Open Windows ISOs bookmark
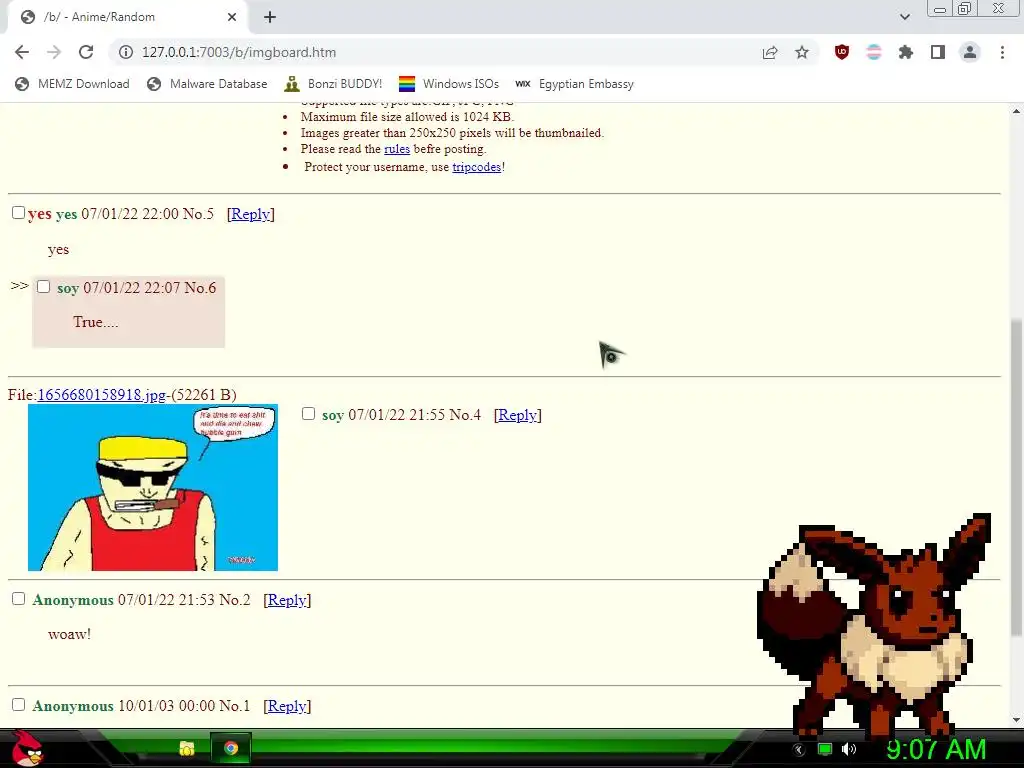 pos(449,84)
